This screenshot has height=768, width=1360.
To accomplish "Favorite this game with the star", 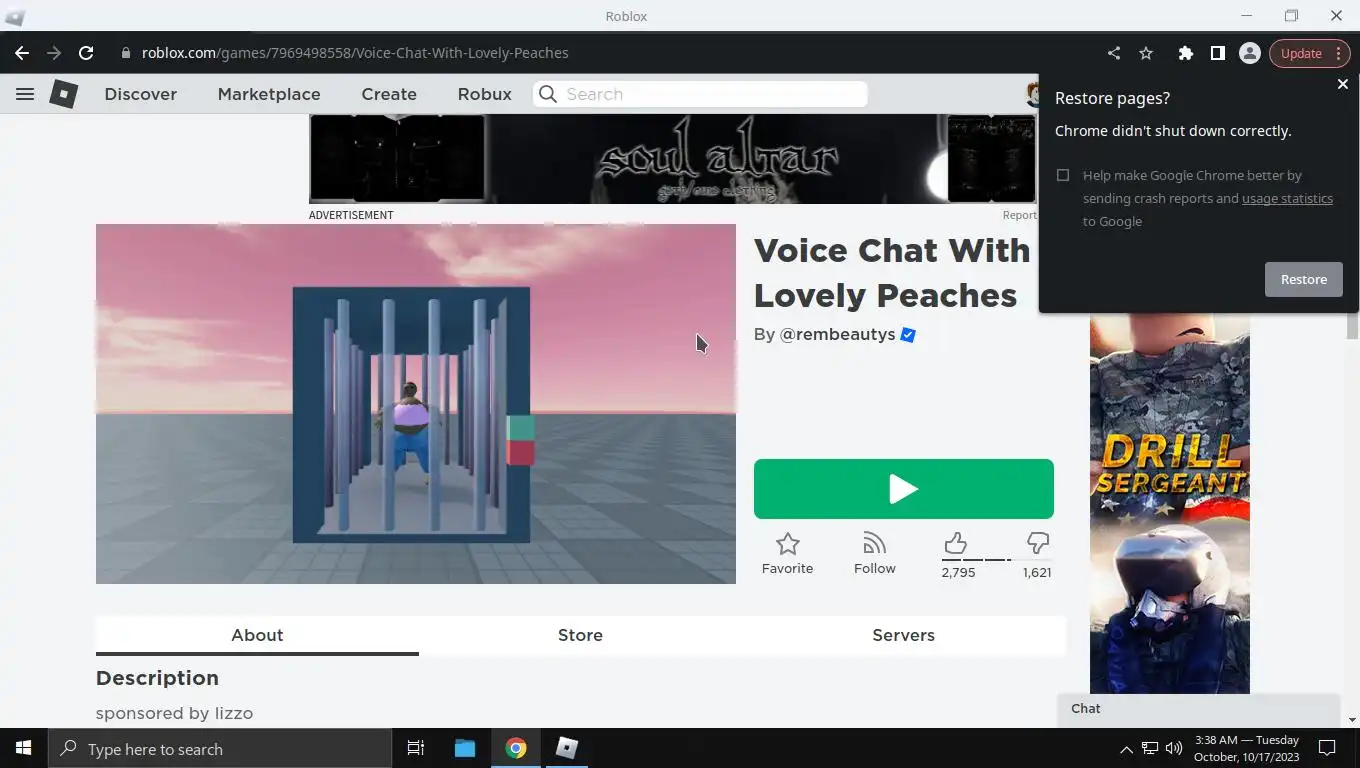I will 788,543.
